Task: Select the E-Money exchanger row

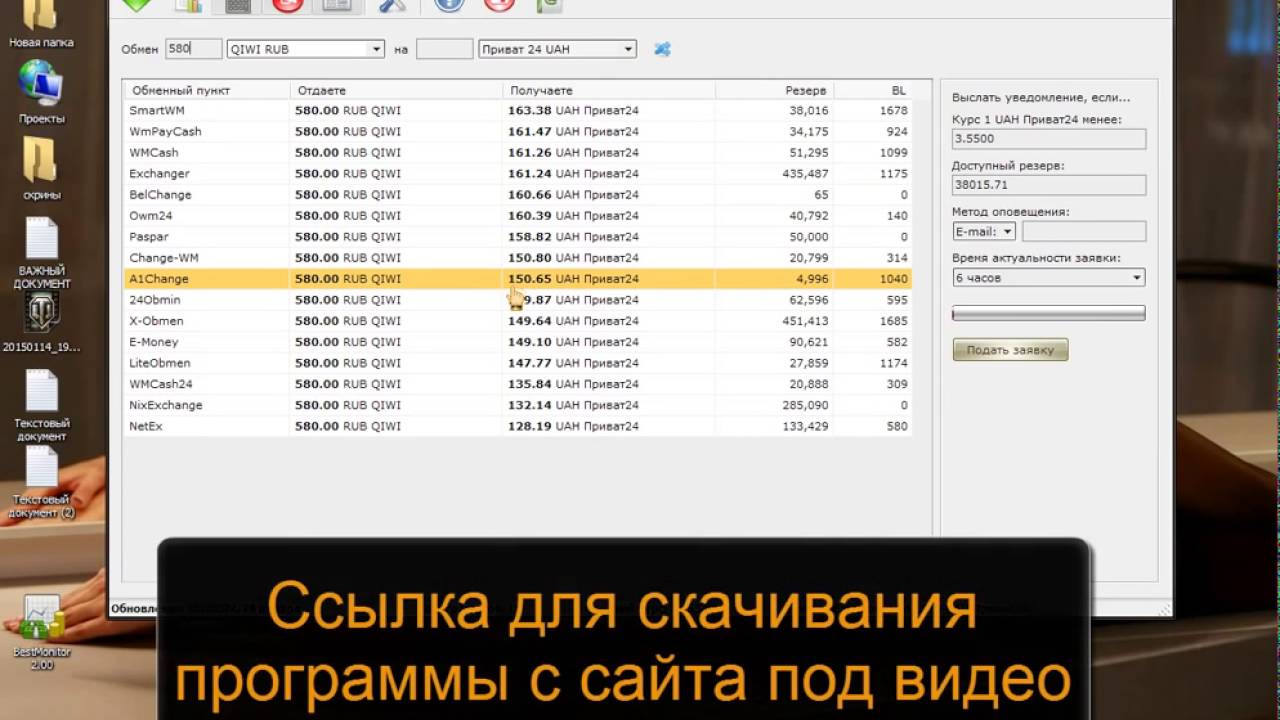Action: [517, 341]
